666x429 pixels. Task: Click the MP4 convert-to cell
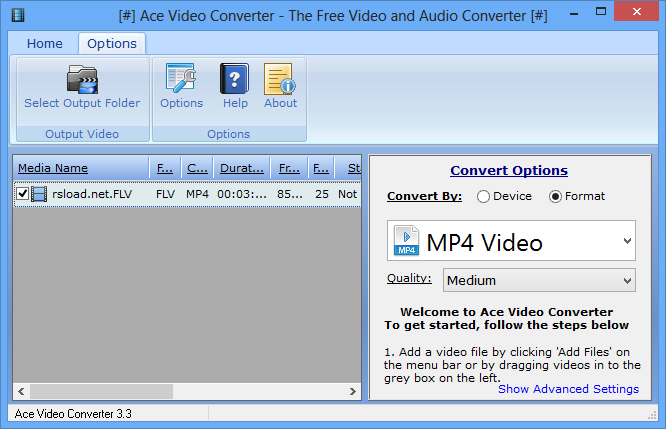197,194
